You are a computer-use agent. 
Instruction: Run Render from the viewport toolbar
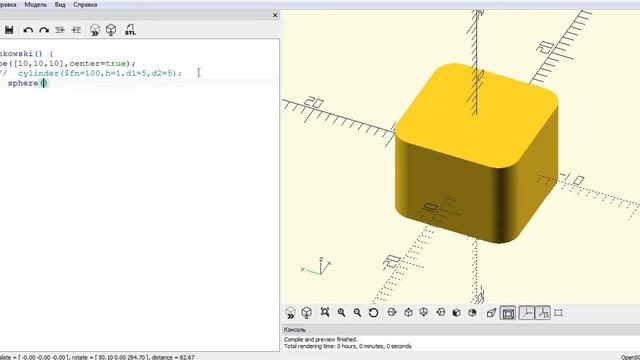[307, 313]
